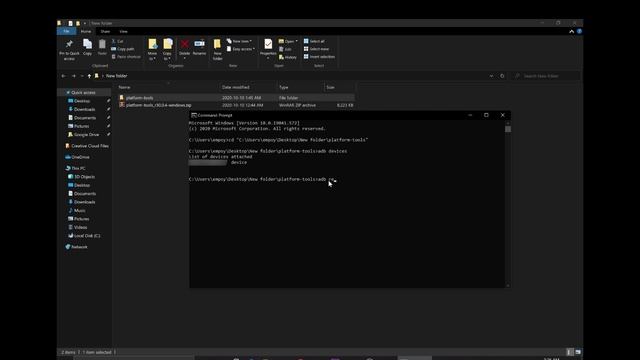Click Invert selection in ribbon

319,57
